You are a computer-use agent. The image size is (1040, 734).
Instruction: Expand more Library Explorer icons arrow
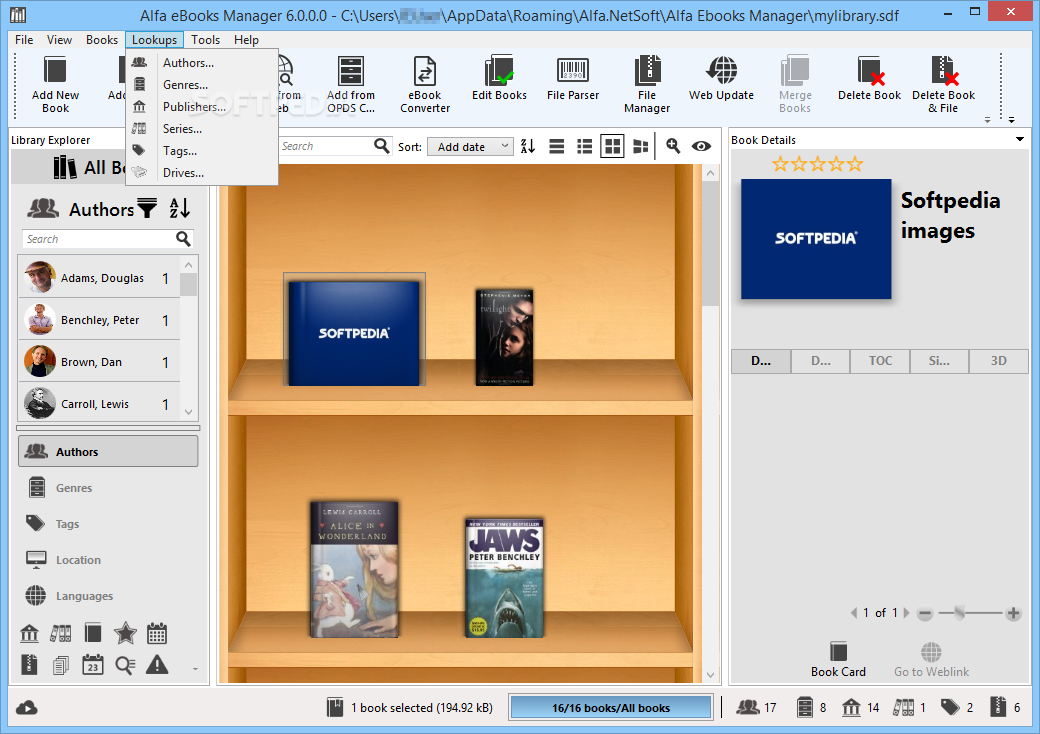coord(195,669)
